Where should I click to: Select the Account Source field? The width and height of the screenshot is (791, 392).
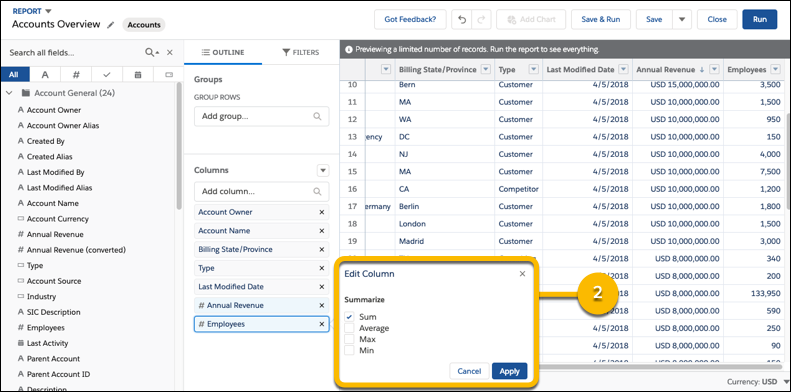[54, 281]
